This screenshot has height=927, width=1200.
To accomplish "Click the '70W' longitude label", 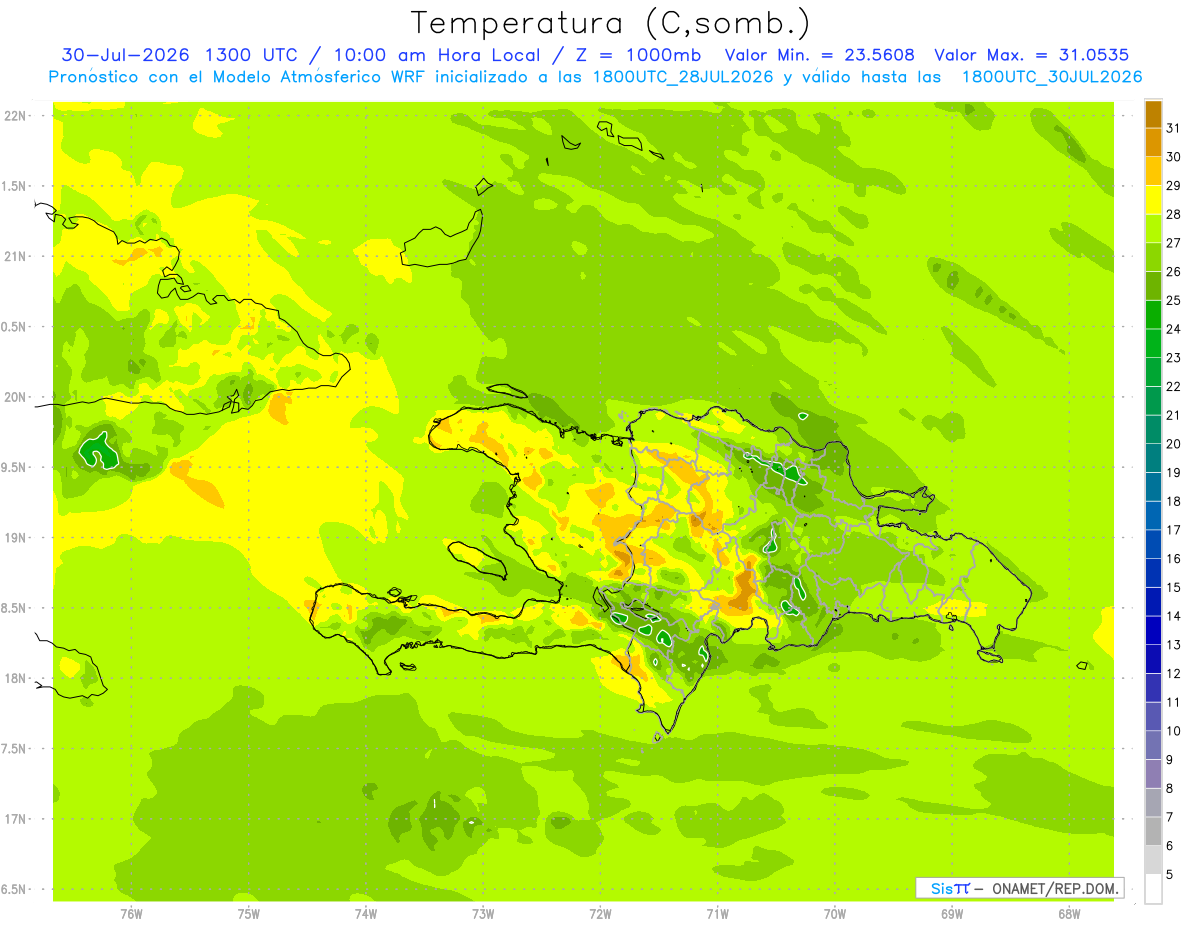I will tap(835, 914).
